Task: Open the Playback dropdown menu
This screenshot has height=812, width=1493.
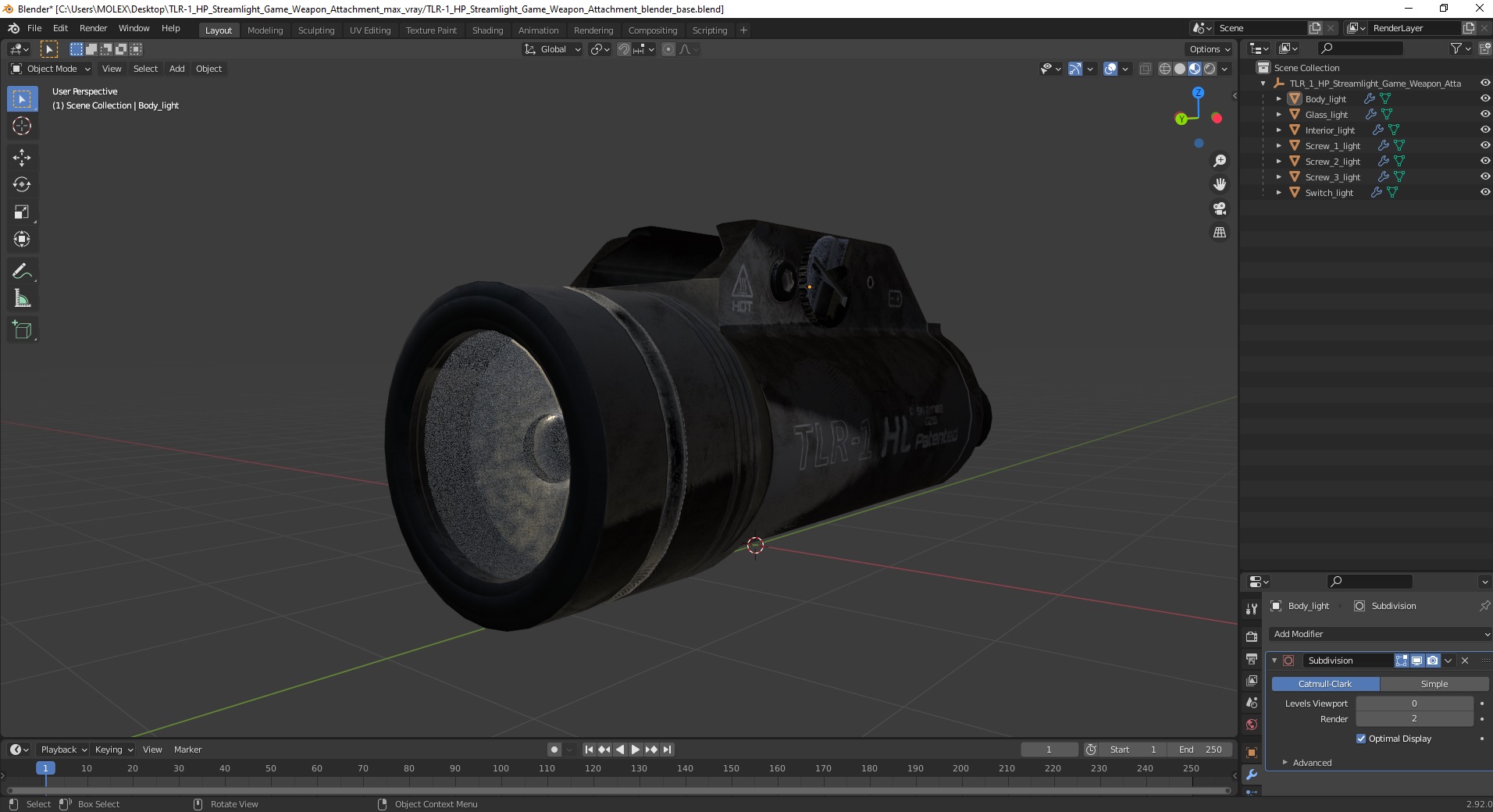Action: [63, 750]
